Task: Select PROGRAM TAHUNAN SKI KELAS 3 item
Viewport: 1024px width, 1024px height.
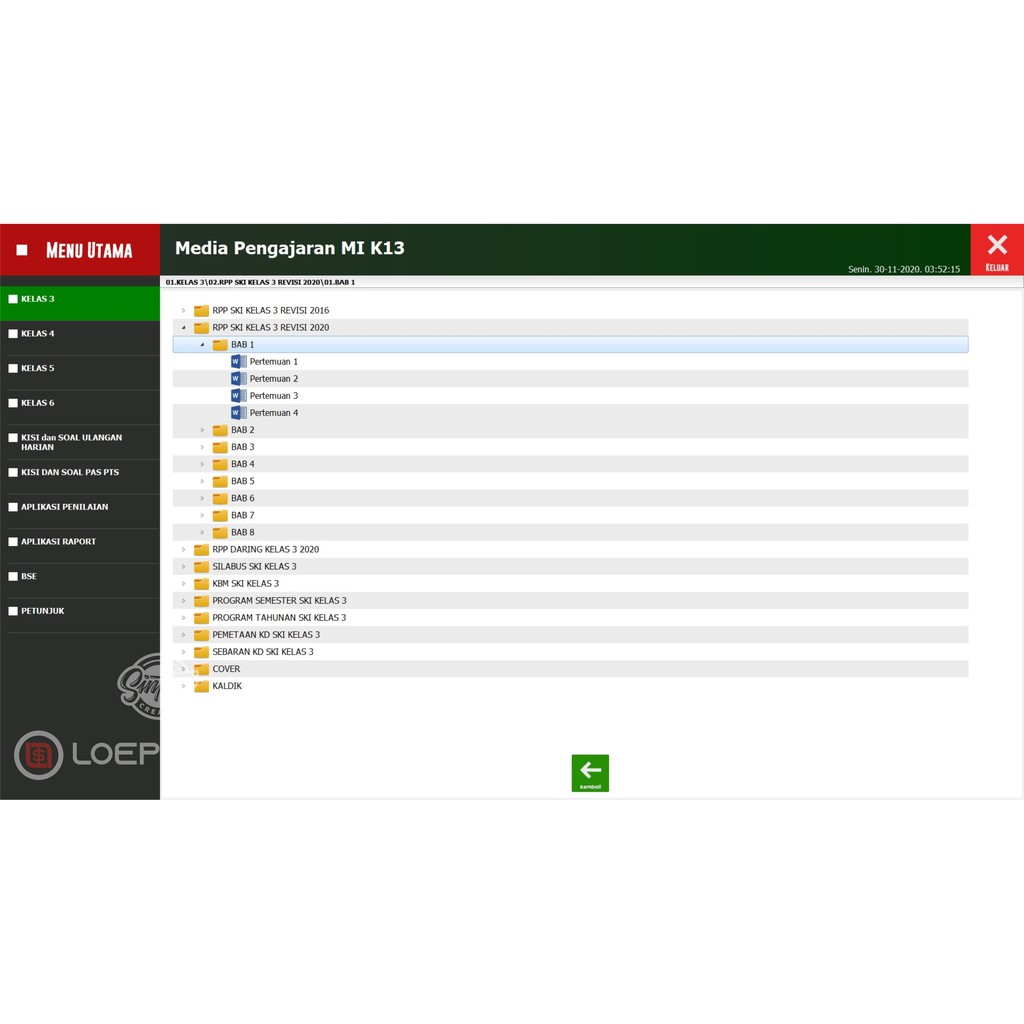Action: click(279, 618)
